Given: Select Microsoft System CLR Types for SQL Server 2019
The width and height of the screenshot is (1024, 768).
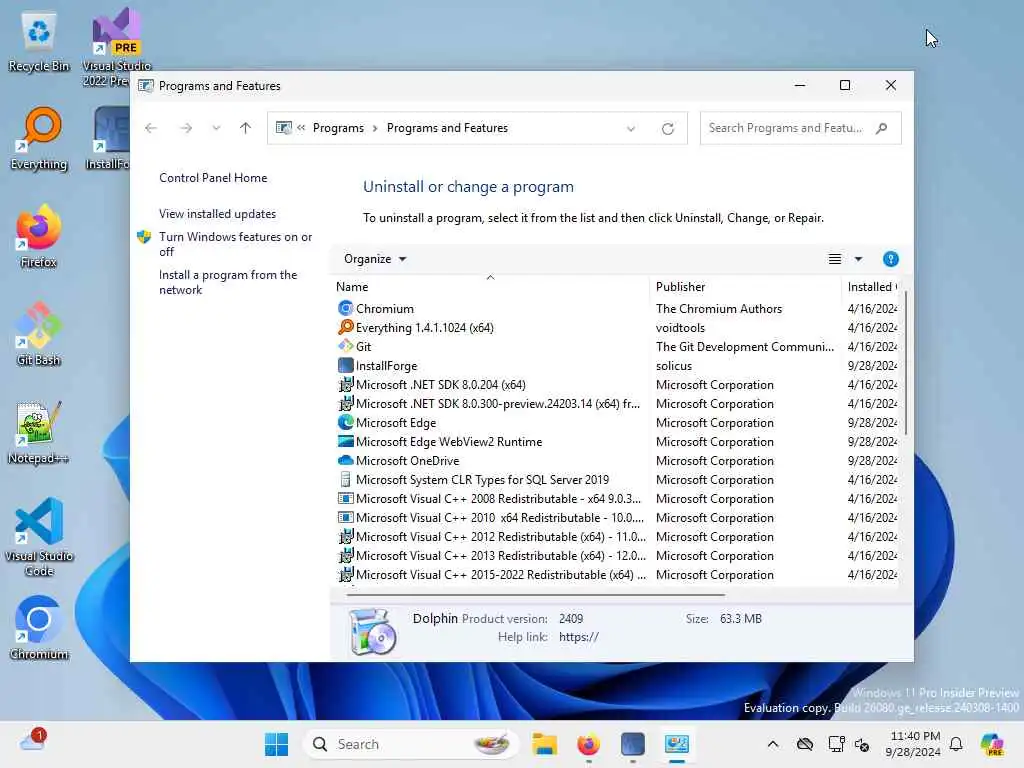Looking at the screenshot, I should coord(616,479).
